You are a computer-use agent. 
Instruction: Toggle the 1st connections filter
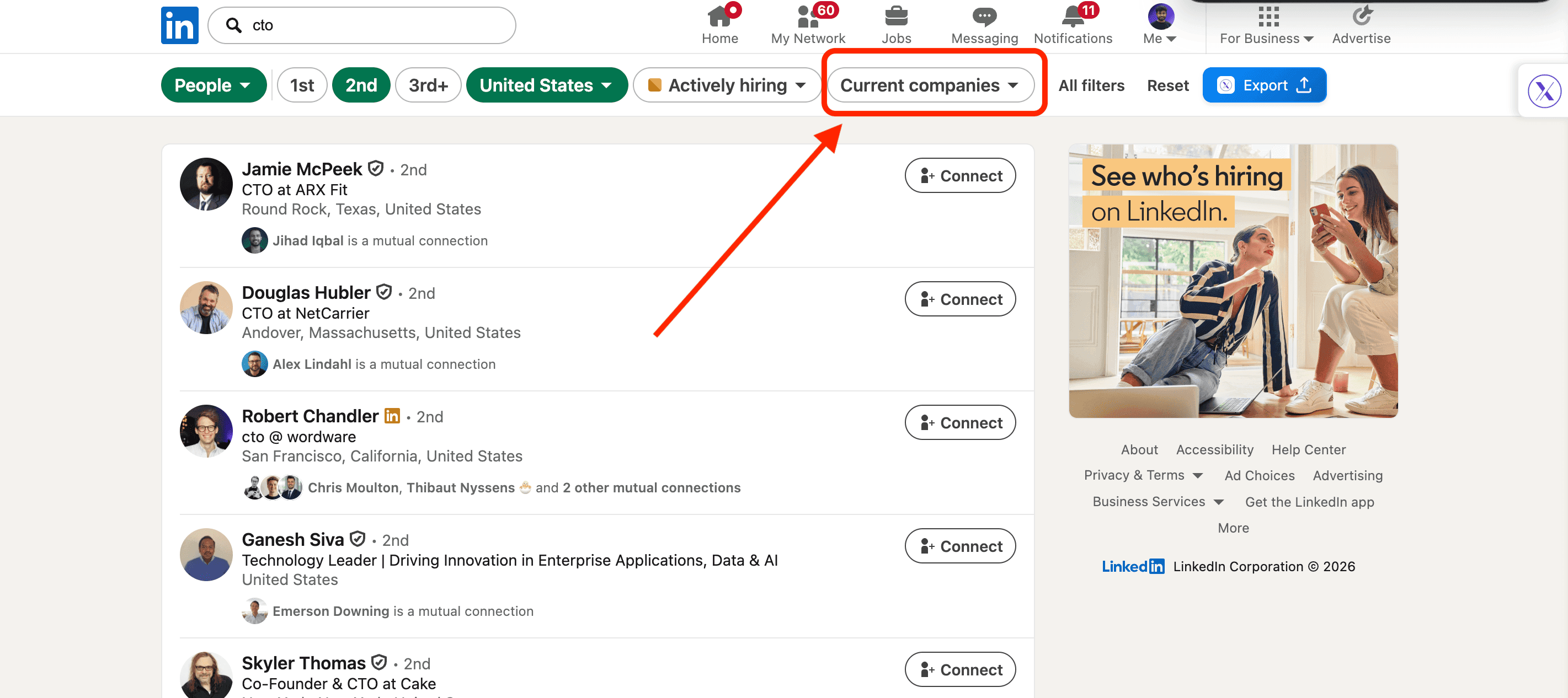click(302, 85)
